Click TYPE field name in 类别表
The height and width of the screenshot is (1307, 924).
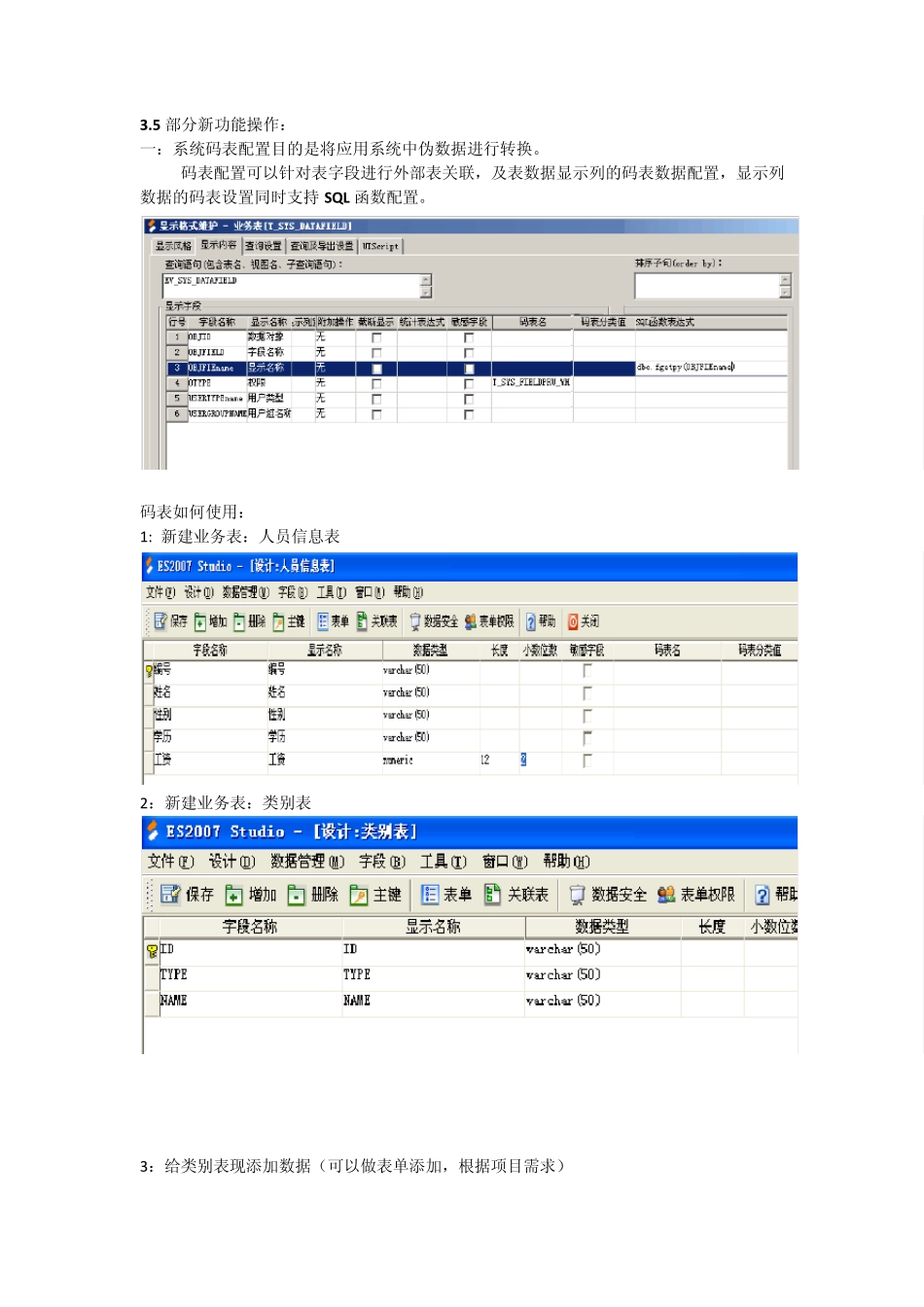174,975
